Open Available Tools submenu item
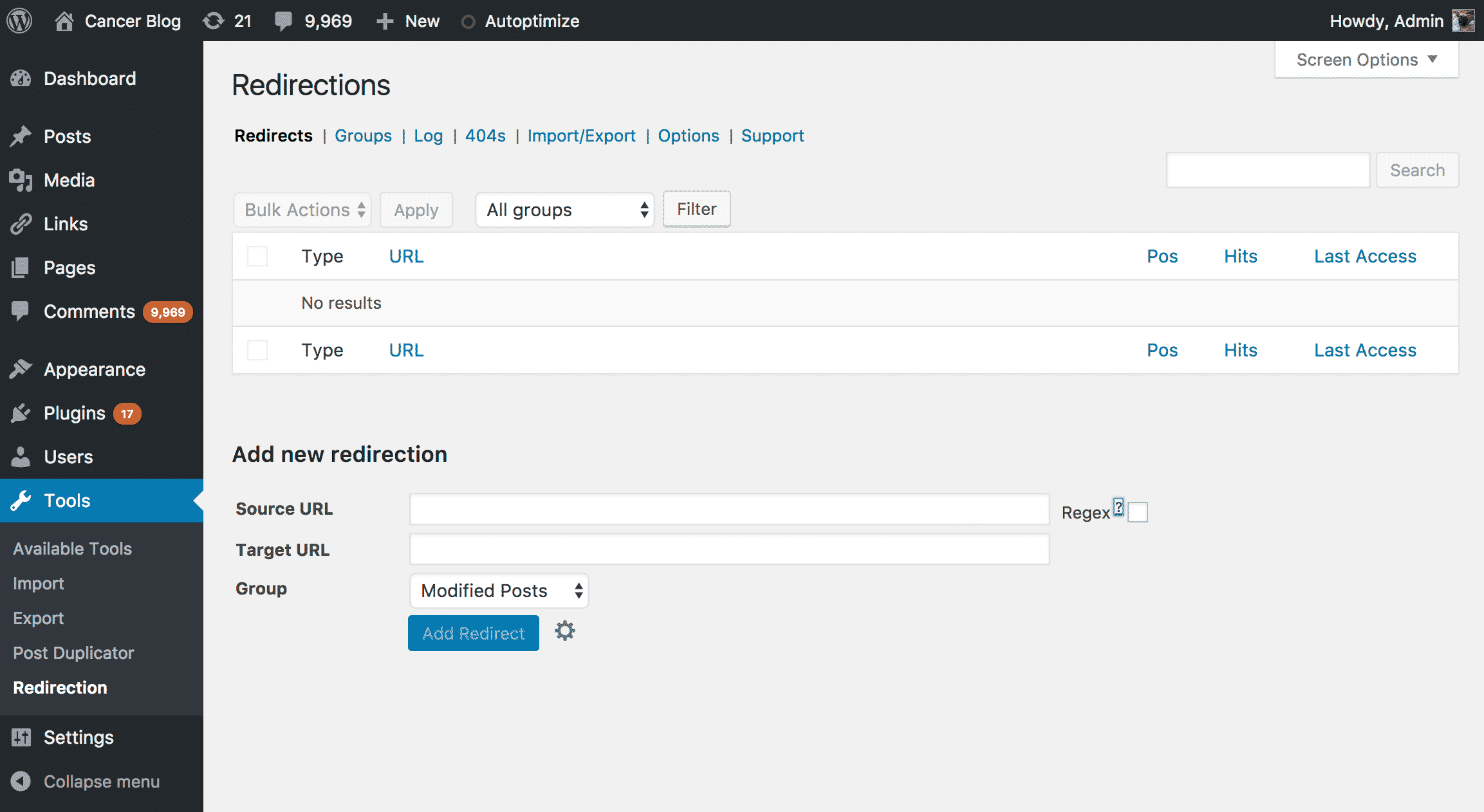The image size is (1484, 812). (x=72, y=549)
